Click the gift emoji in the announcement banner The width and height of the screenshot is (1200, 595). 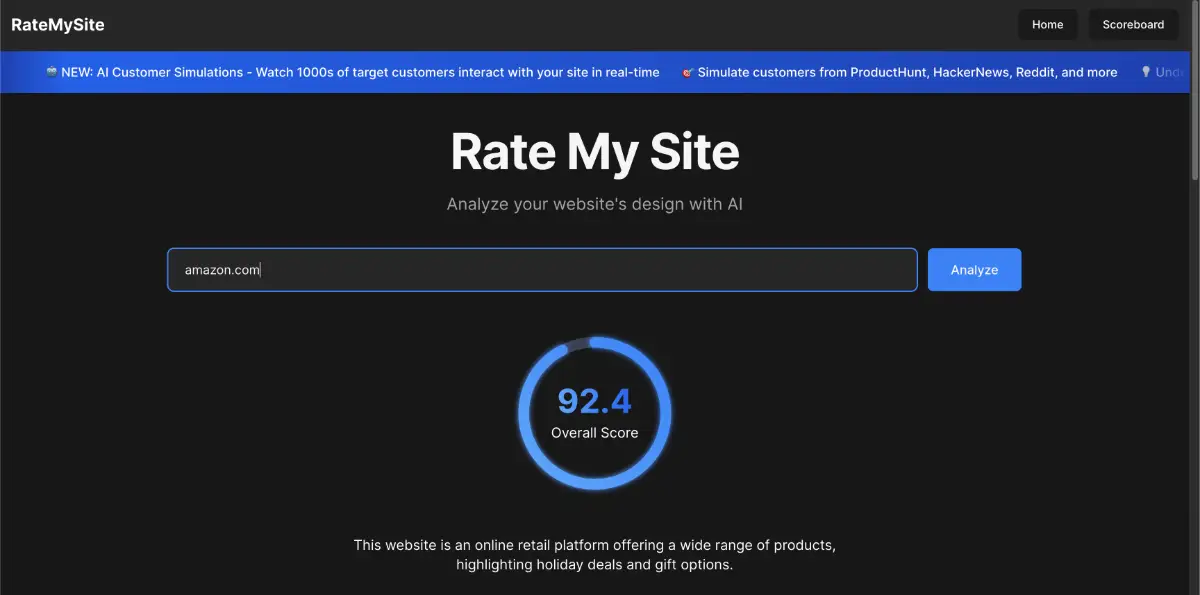[50, 72]
